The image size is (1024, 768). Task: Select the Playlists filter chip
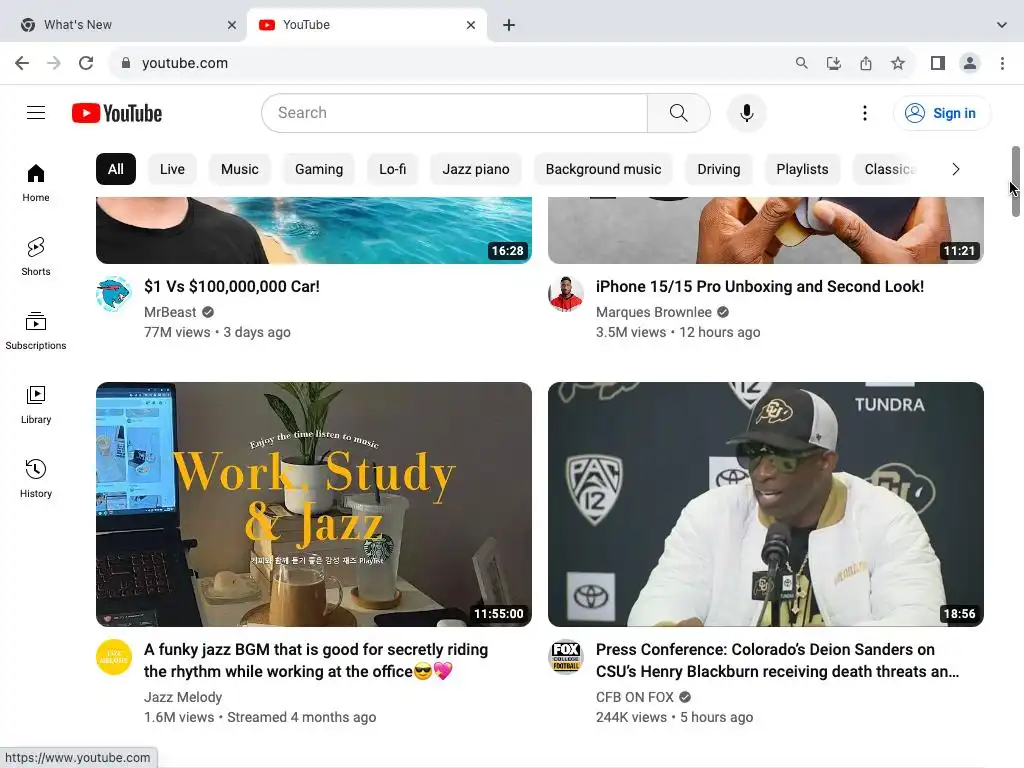pos(803,169)
